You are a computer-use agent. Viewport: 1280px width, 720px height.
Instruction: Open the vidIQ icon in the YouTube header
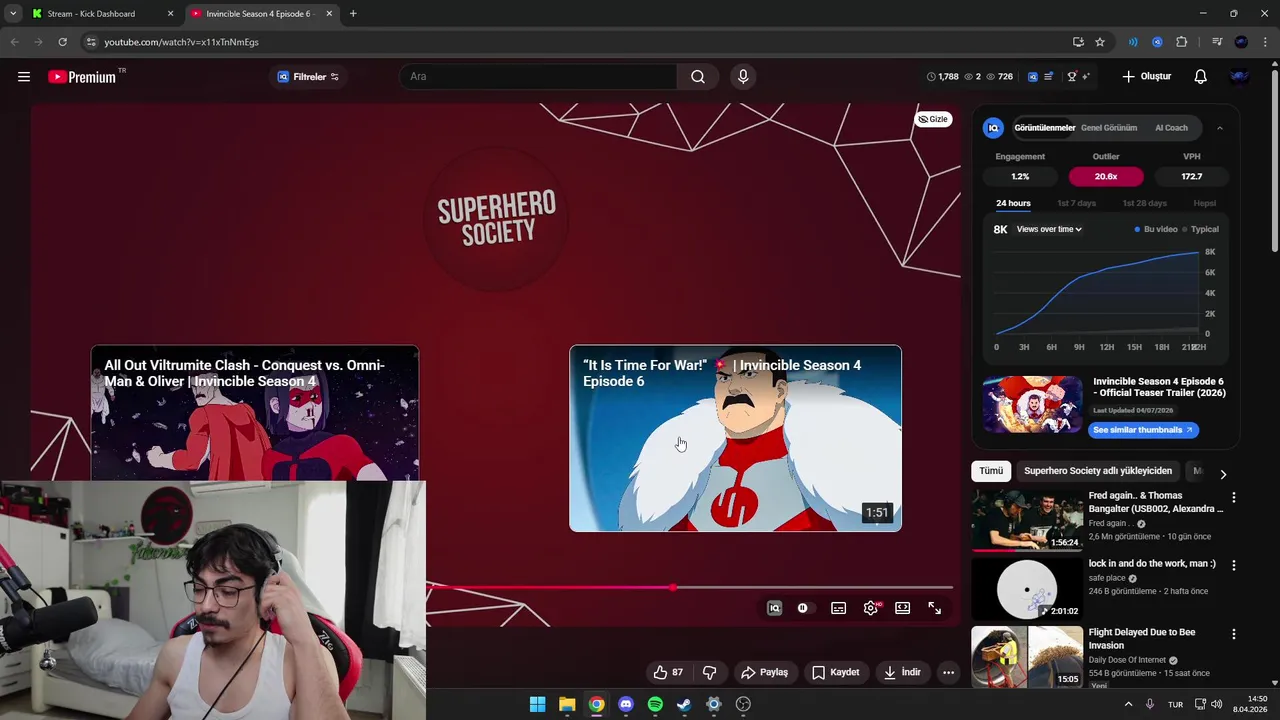click(1033, 77)
